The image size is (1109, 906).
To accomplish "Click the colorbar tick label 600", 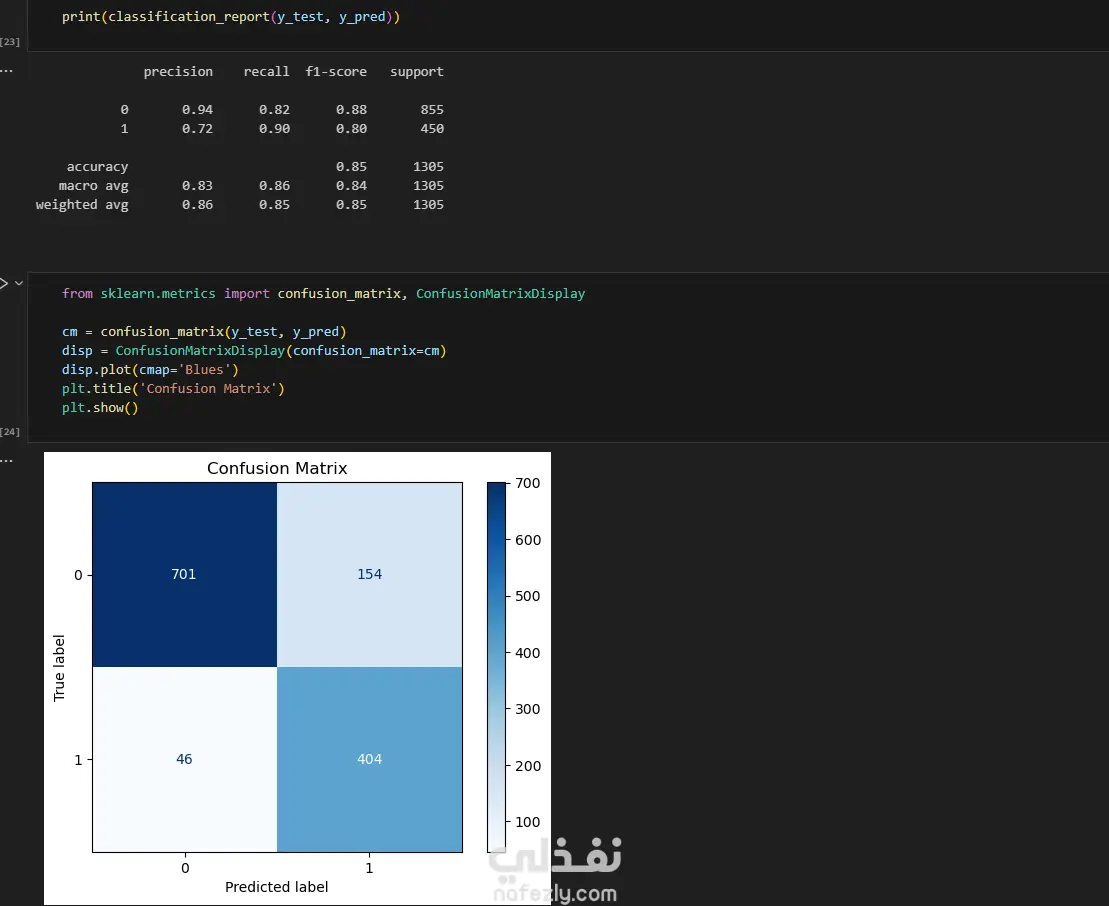I will [x=528, y=540].
